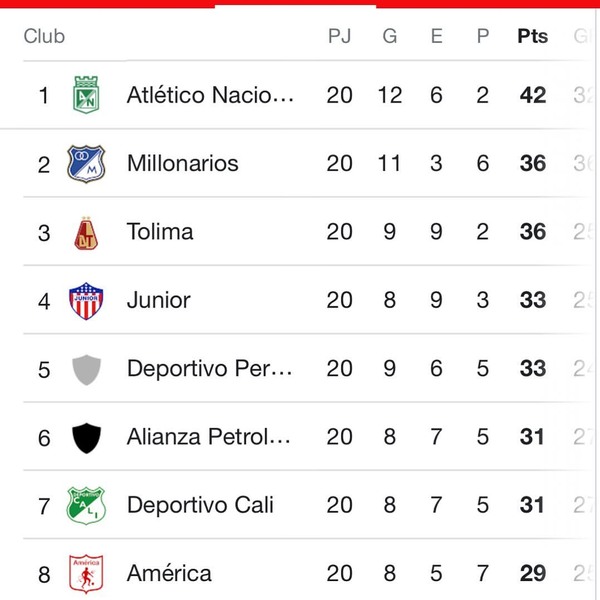Click the gray Deportivo Pereira shield
The image size is (600, 600).
click(x=86, y=369)
